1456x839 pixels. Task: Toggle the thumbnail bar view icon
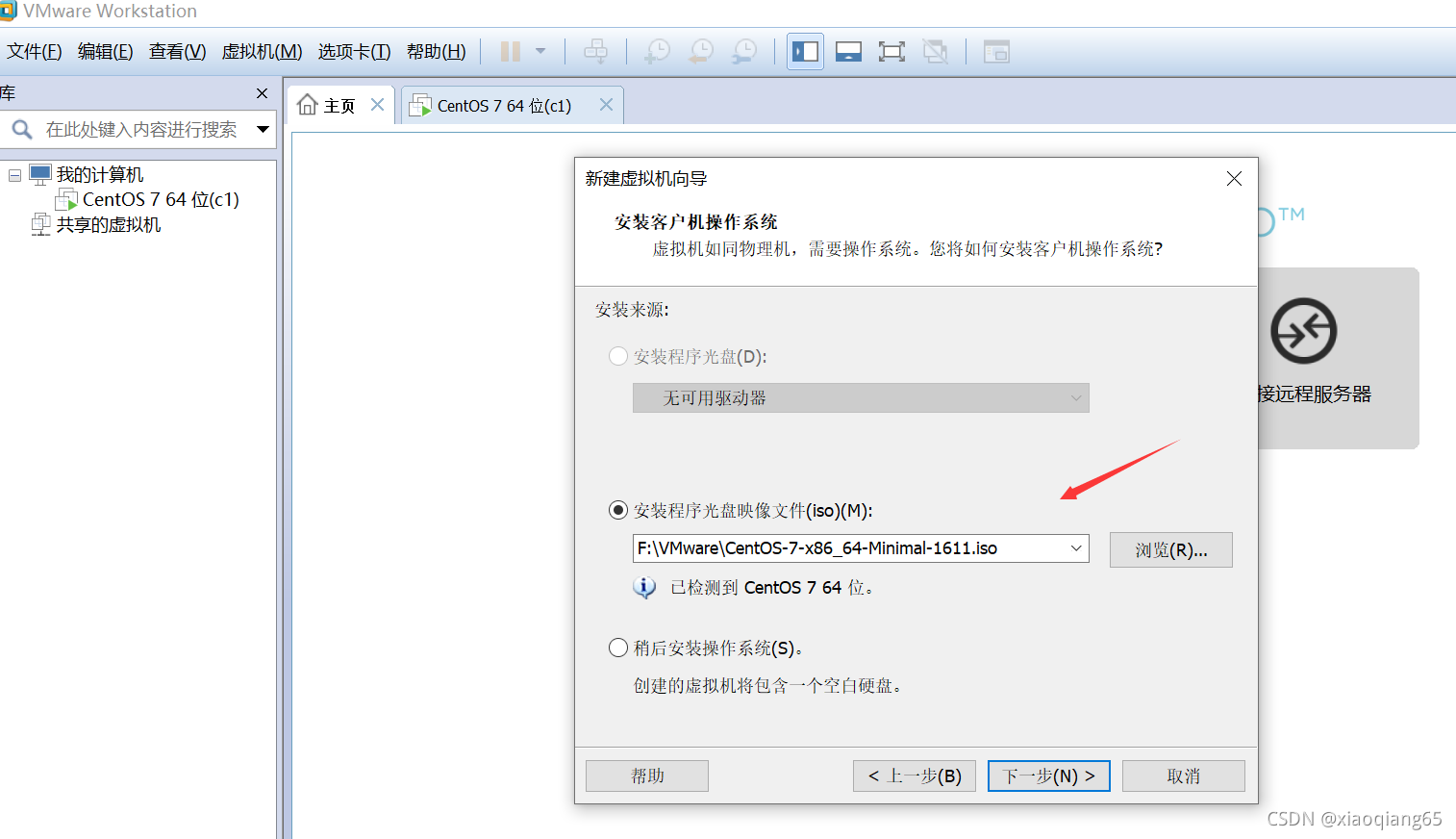[x=848, y=51]
